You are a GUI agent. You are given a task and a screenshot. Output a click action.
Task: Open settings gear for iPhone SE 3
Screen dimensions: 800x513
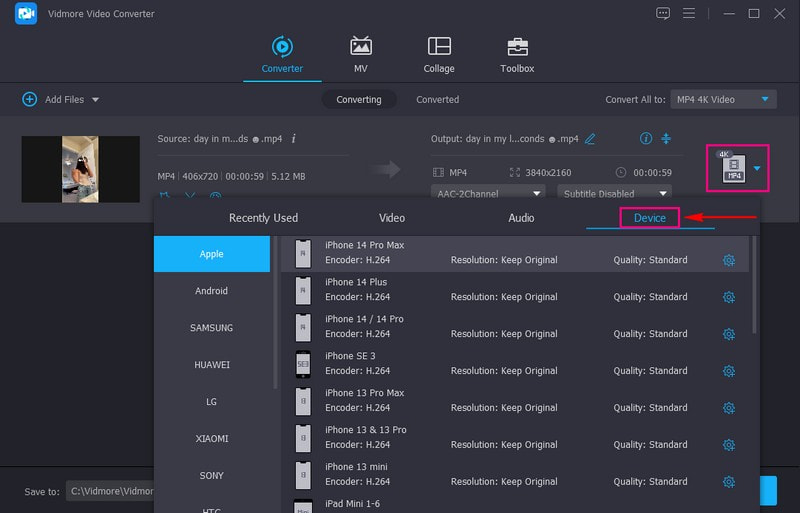point(729,371)
